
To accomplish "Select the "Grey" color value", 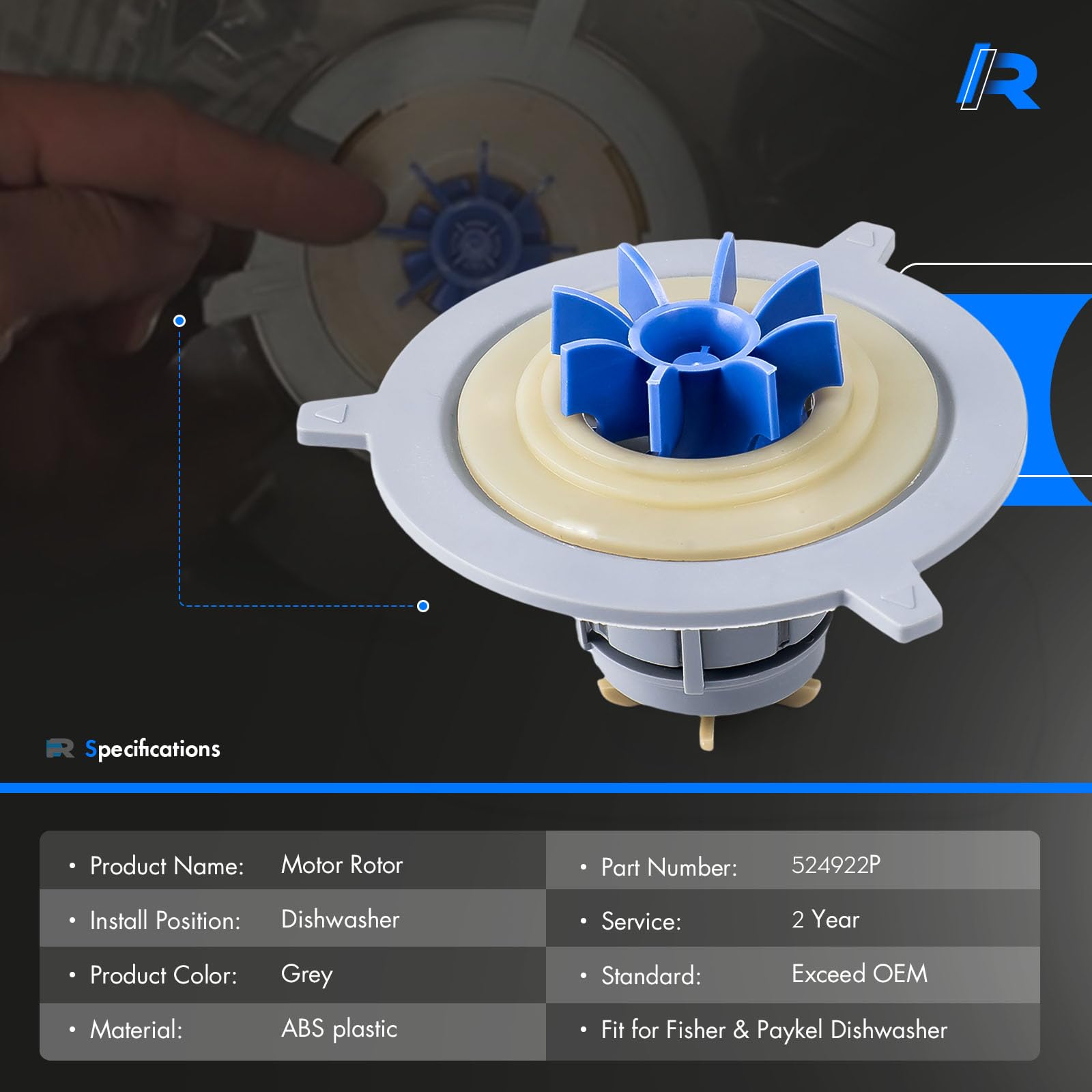I will coord(307,975).
